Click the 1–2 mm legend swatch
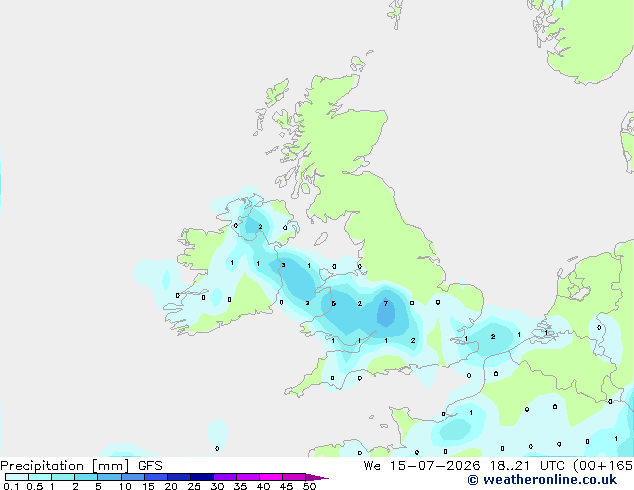Viewport: 634px width, 490px height. pos(63,477)
